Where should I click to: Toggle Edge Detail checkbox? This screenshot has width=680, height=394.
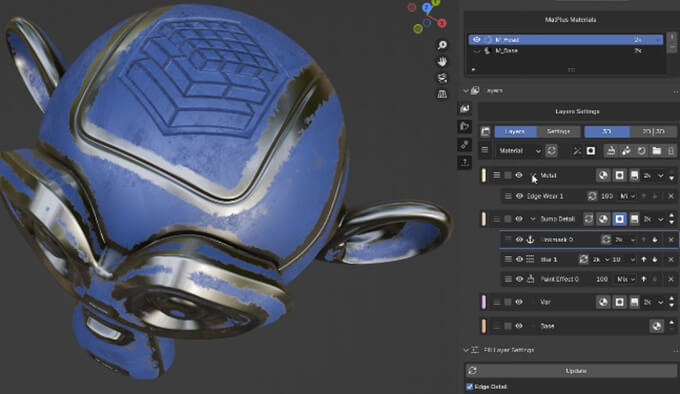click(469, 387)
